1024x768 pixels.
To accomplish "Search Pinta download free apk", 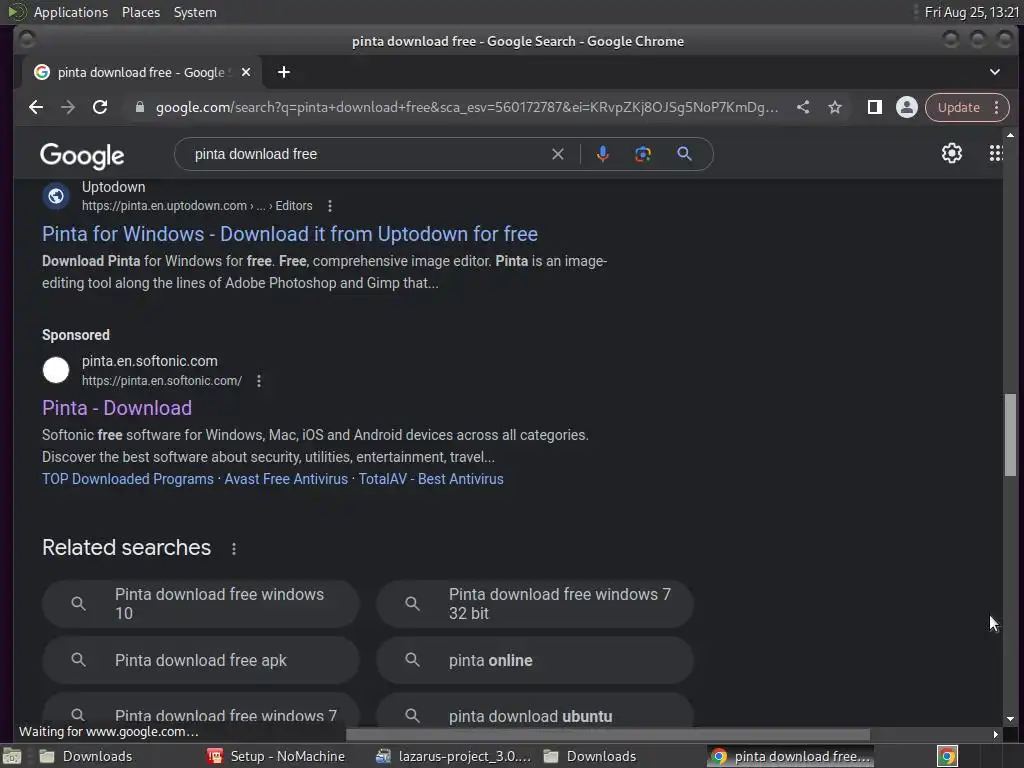I will point(200,660).
